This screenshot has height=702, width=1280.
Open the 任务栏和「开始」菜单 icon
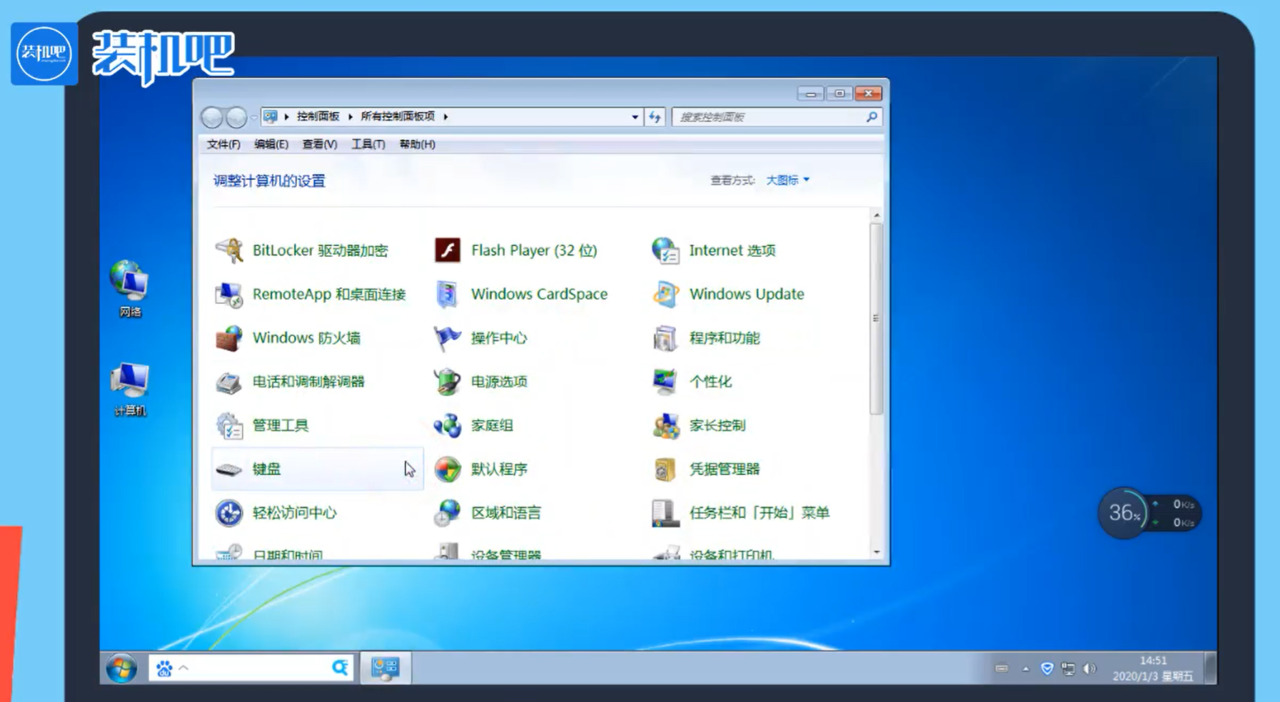(666, 513)
